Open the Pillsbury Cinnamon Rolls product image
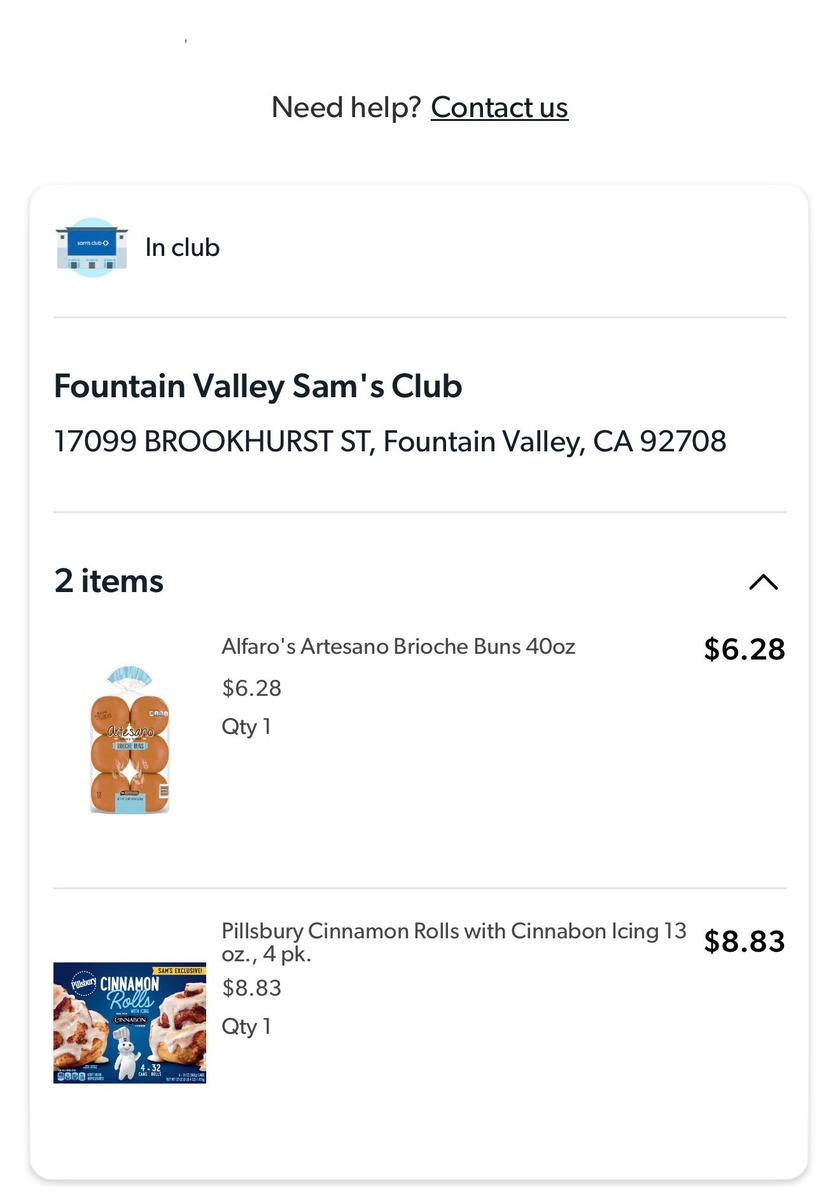840x1200 pixels. [x=129, y=1023]
